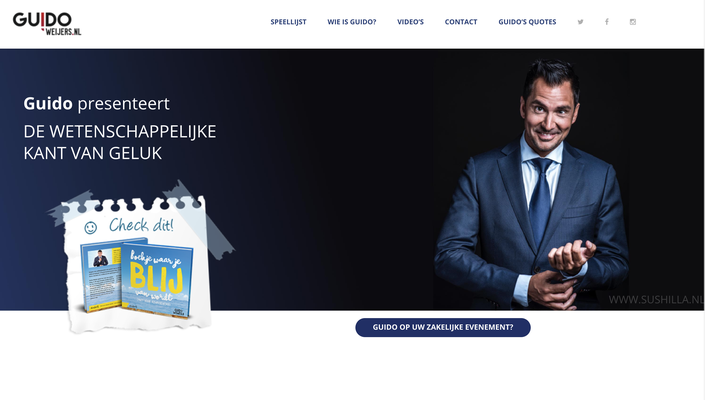The width and height of the screenshot is (705, 400).
Task: Open the Instagram social icon
Action: point(633,22)
